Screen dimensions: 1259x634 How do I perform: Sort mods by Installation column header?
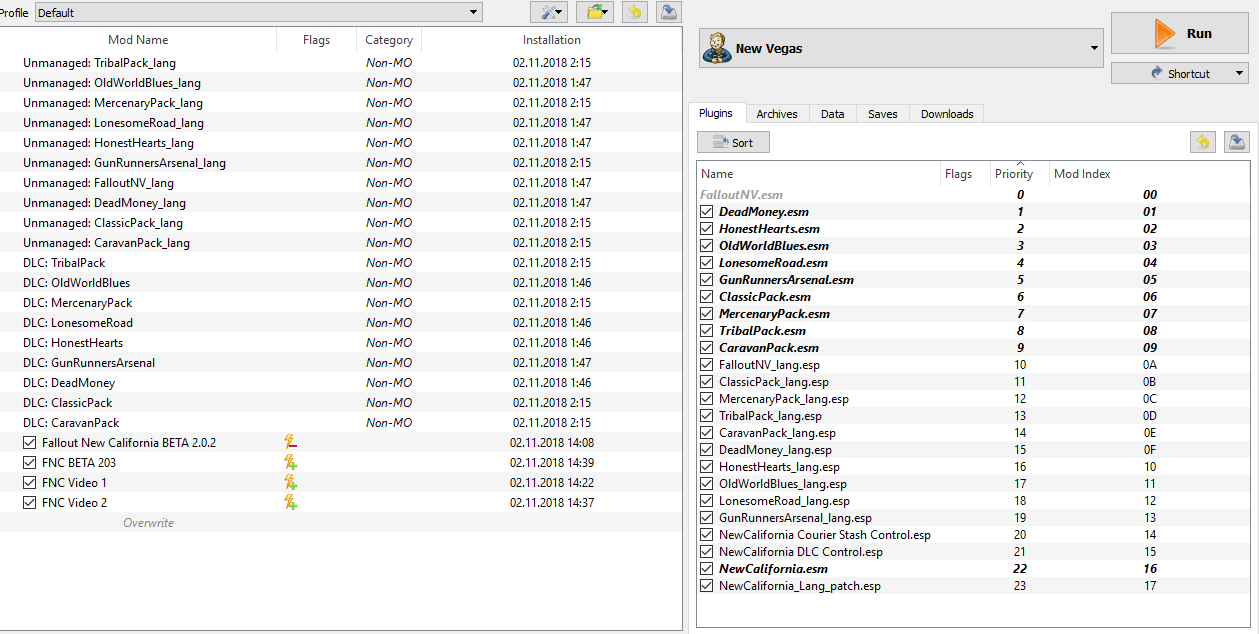pos(552,40)
